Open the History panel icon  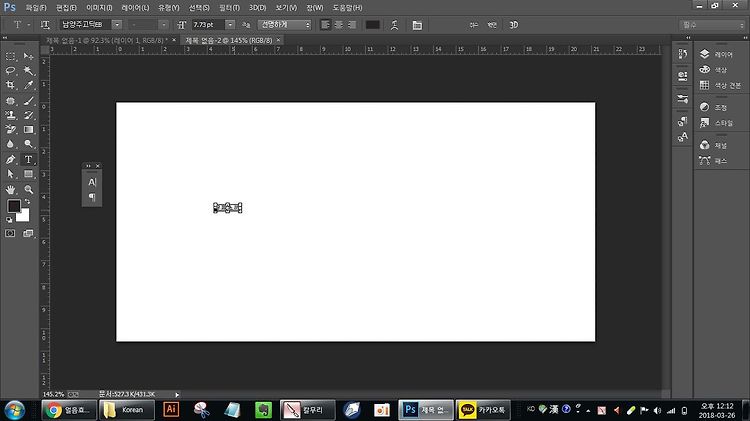683,54
